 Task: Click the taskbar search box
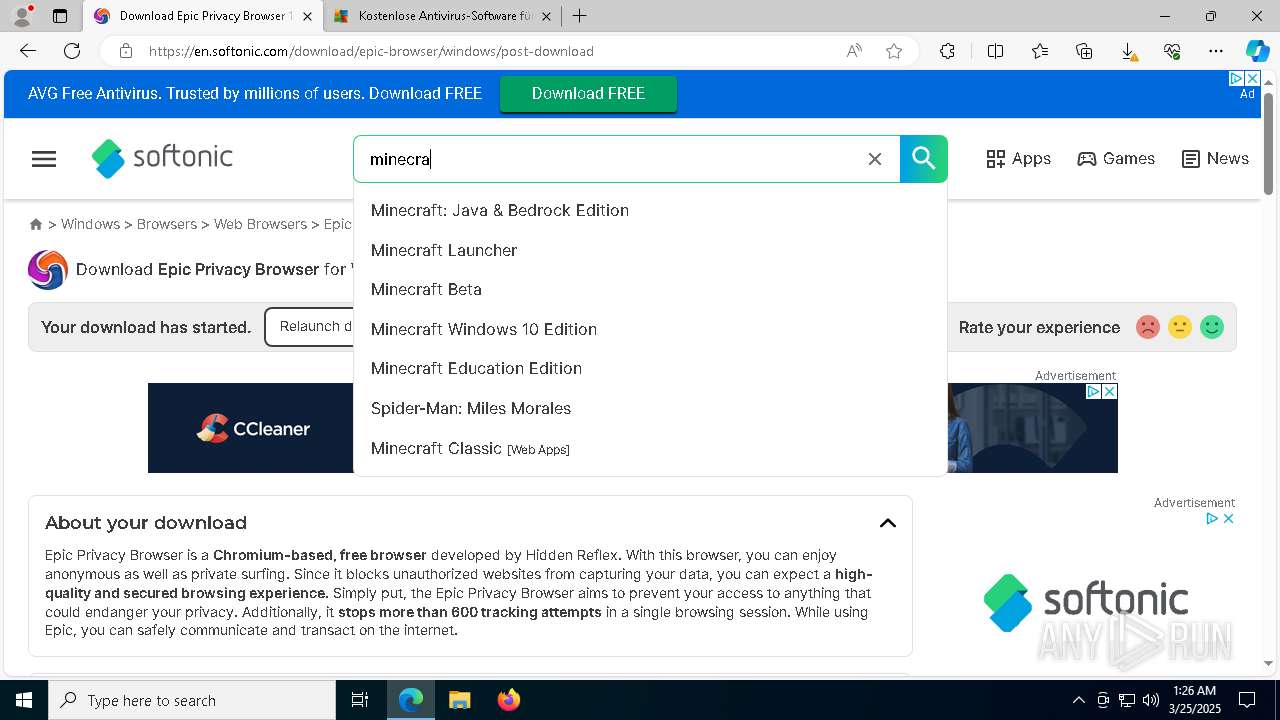[192, 700]
